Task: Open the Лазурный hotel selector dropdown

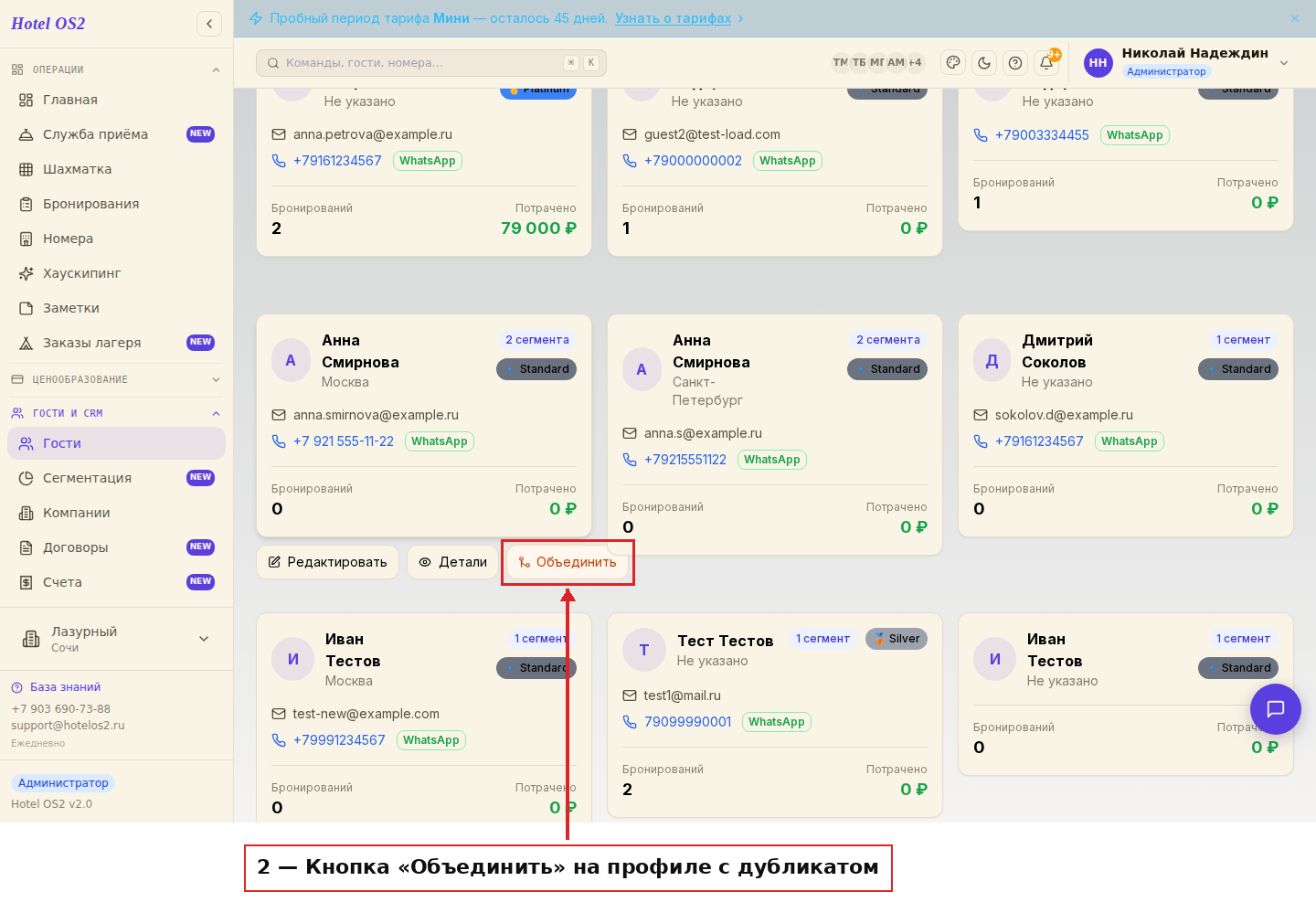Action: (116, 639)
